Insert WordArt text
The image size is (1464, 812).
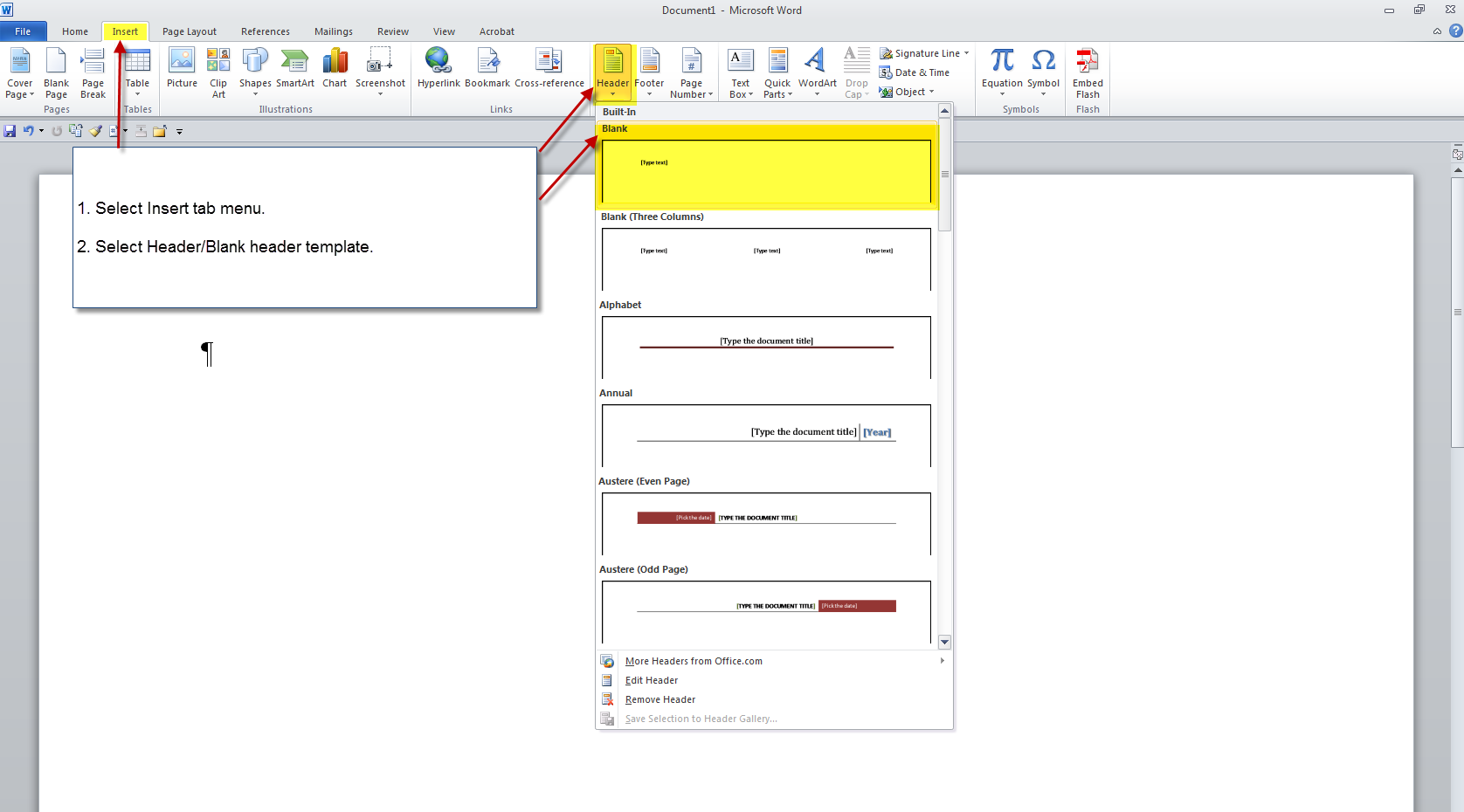tap(818, 73)
